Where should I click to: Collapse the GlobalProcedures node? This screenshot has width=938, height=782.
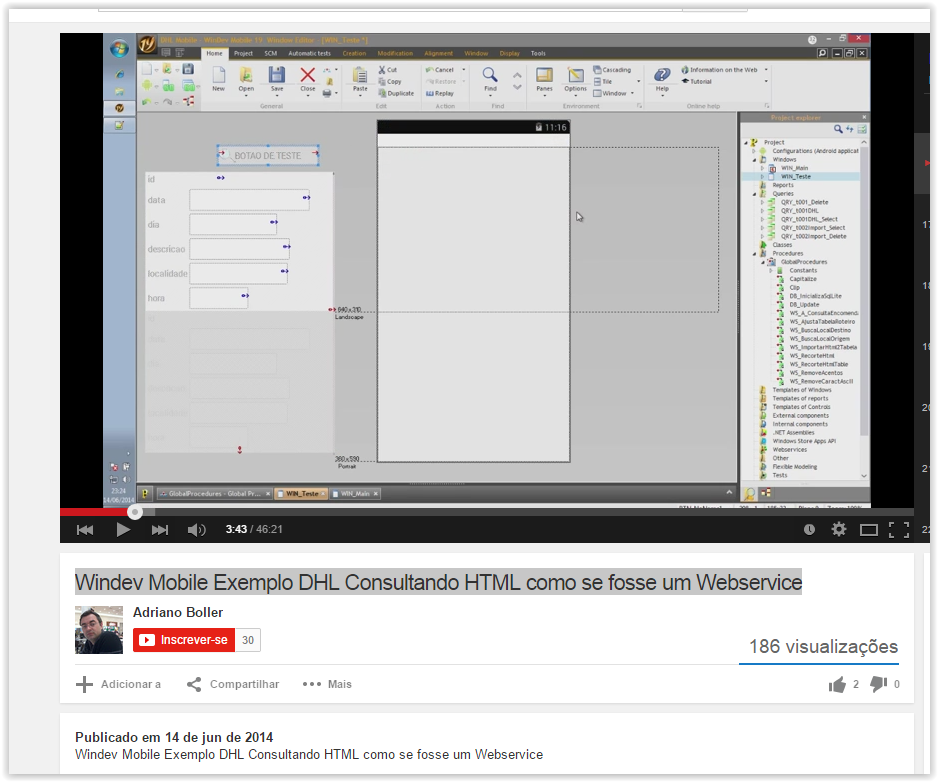point(763,262)
